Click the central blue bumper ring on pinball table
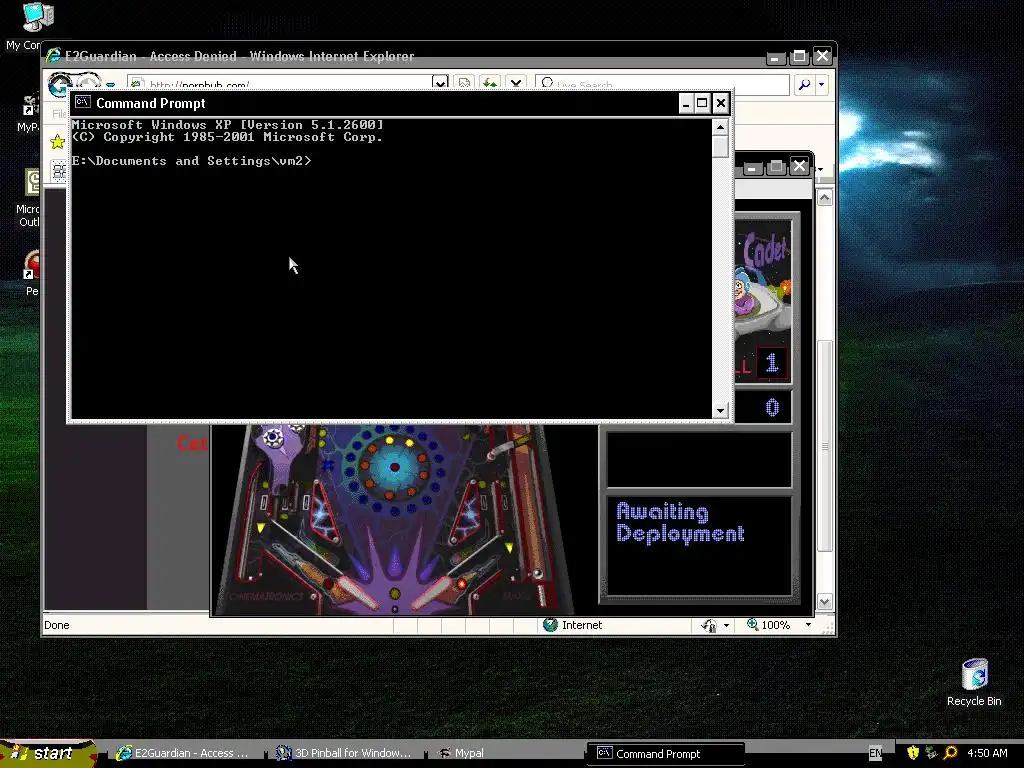The height and width of the screenshot is (768, 1024). pos(394,467)
